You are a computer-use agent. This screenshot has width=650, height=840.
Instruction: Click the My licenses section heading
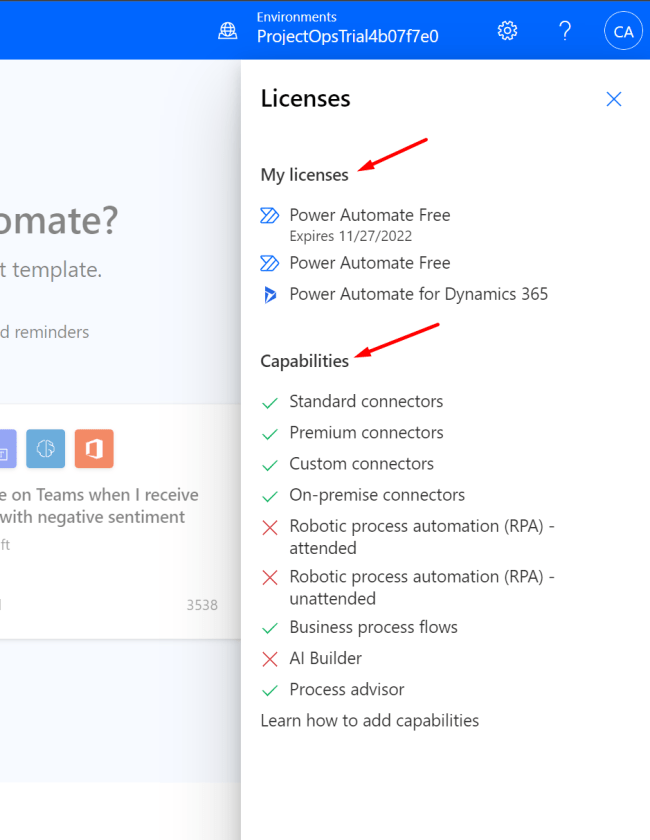(x=304, y=174)
